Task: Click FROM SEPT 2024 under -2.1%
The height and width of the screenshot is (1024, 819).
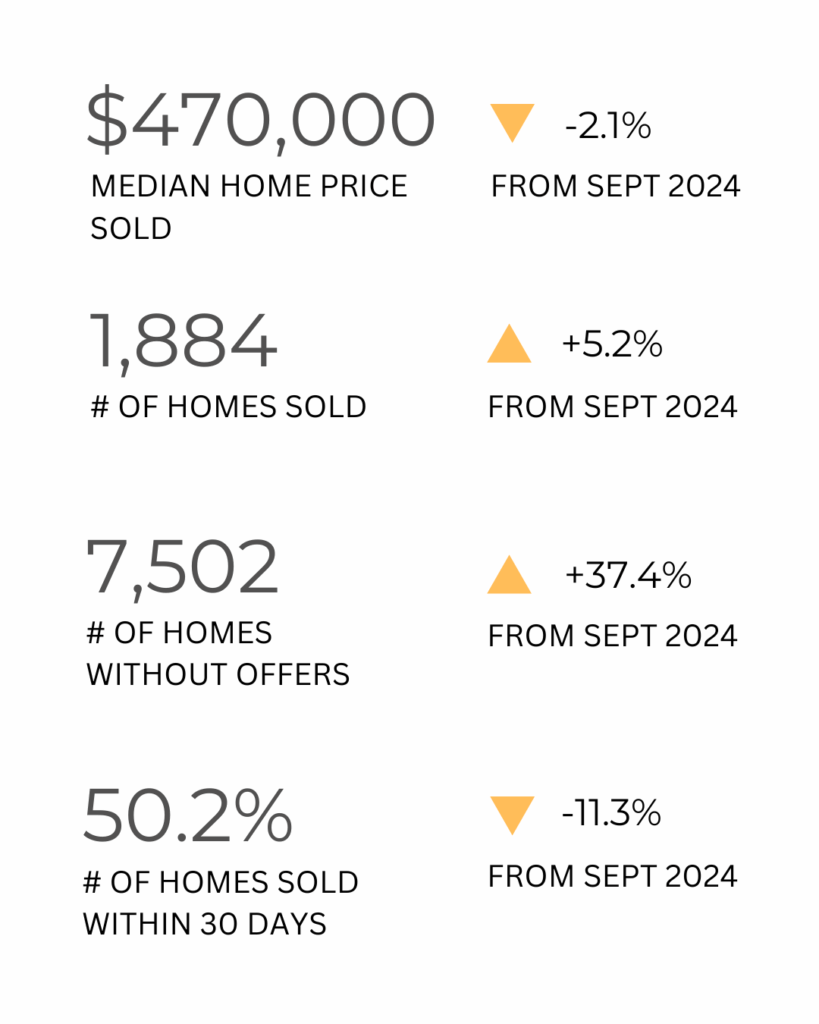Action: point(615,186)
